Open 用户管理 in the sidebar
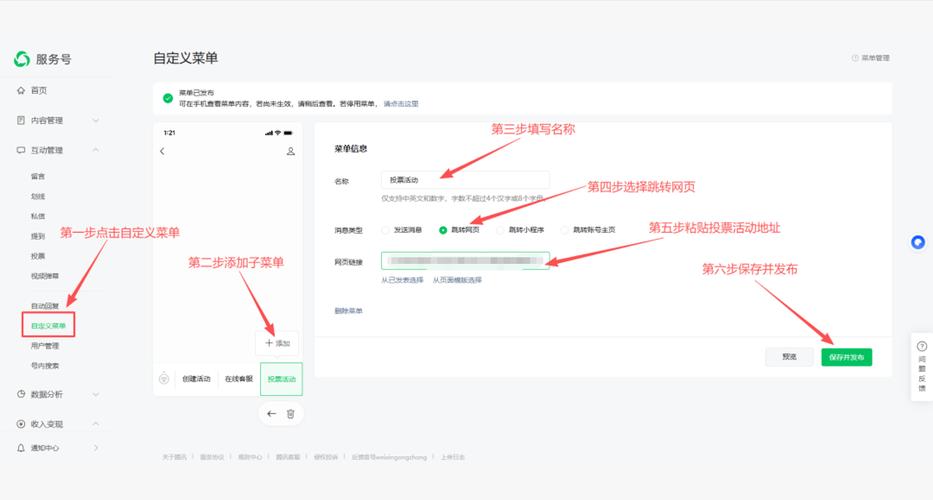 pyautogui.click(x=45, y=346)
